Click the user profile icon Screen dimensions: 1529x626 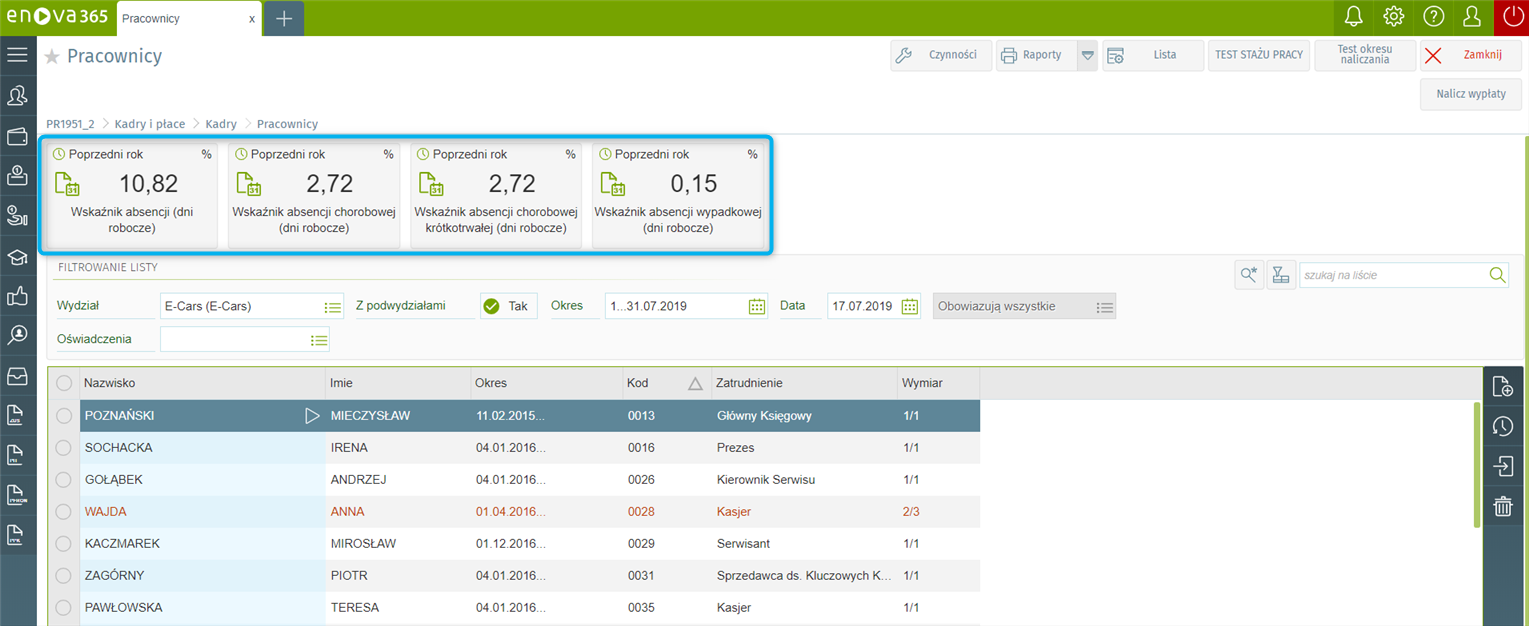pyautogui.click(x=1472, y=17)
